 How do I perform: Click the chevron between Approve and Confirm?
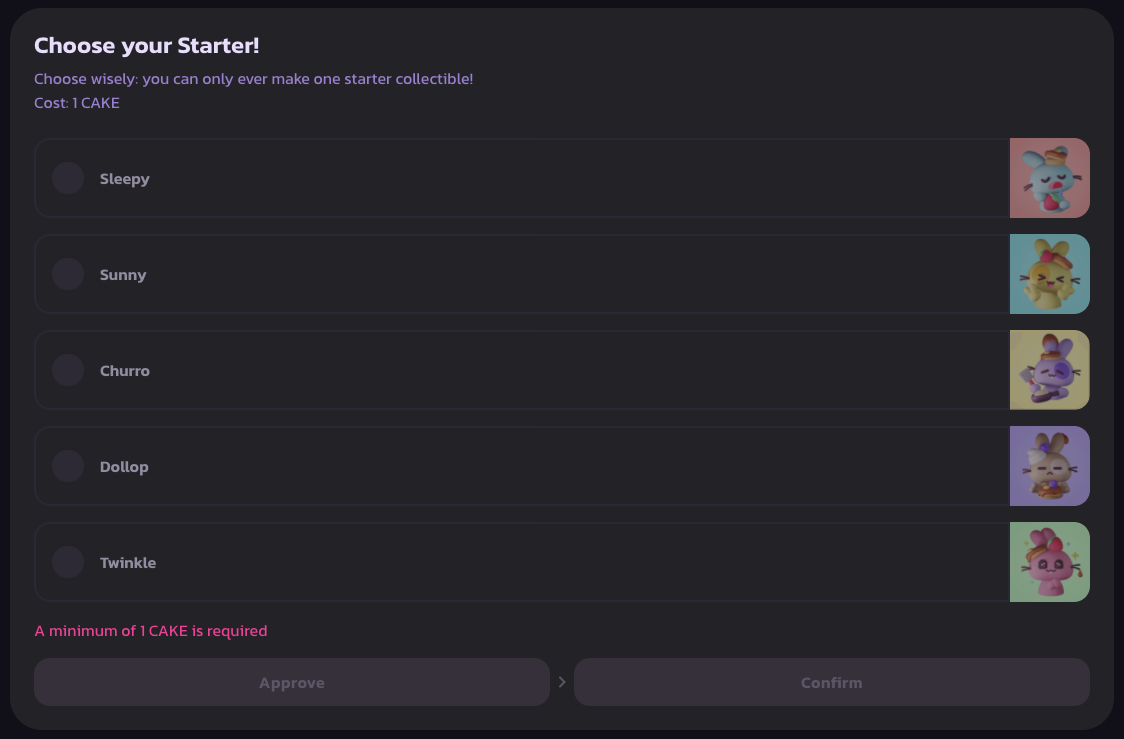tap(562, 682)
